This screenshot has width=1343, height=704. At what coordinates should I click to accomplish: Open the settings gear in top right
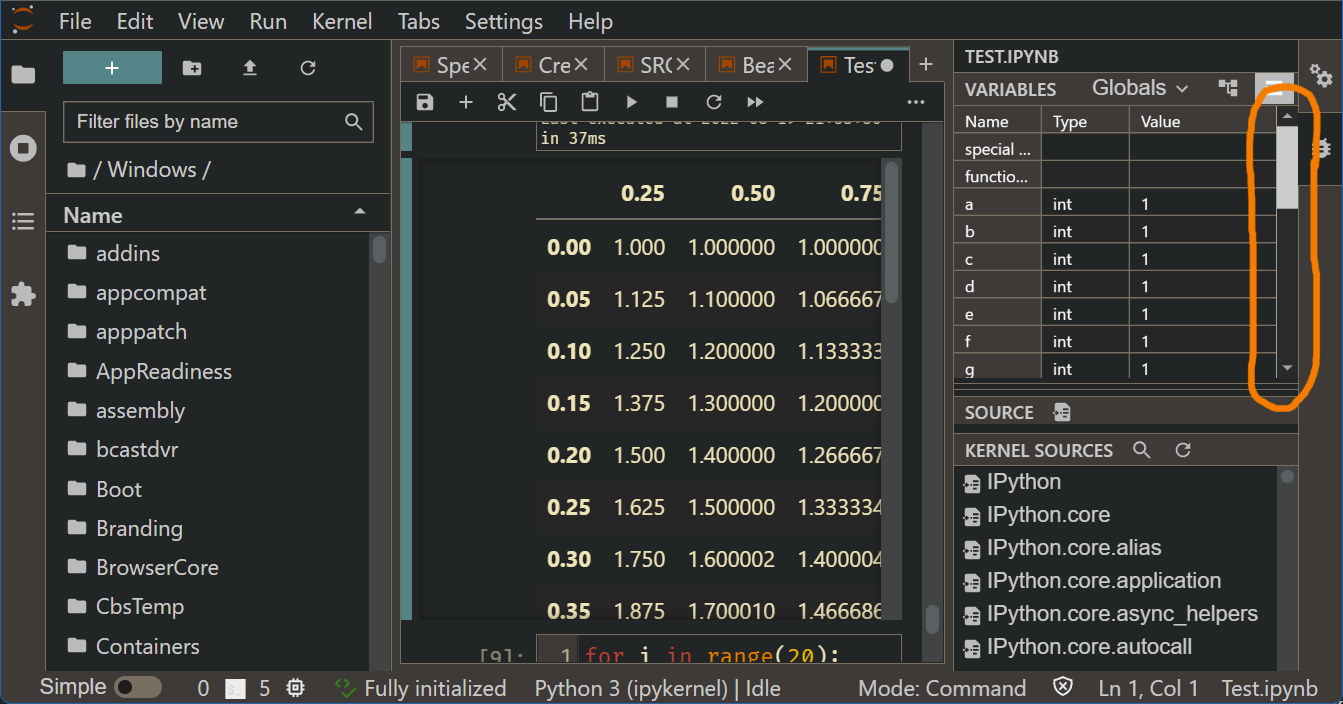(1322, 75)
